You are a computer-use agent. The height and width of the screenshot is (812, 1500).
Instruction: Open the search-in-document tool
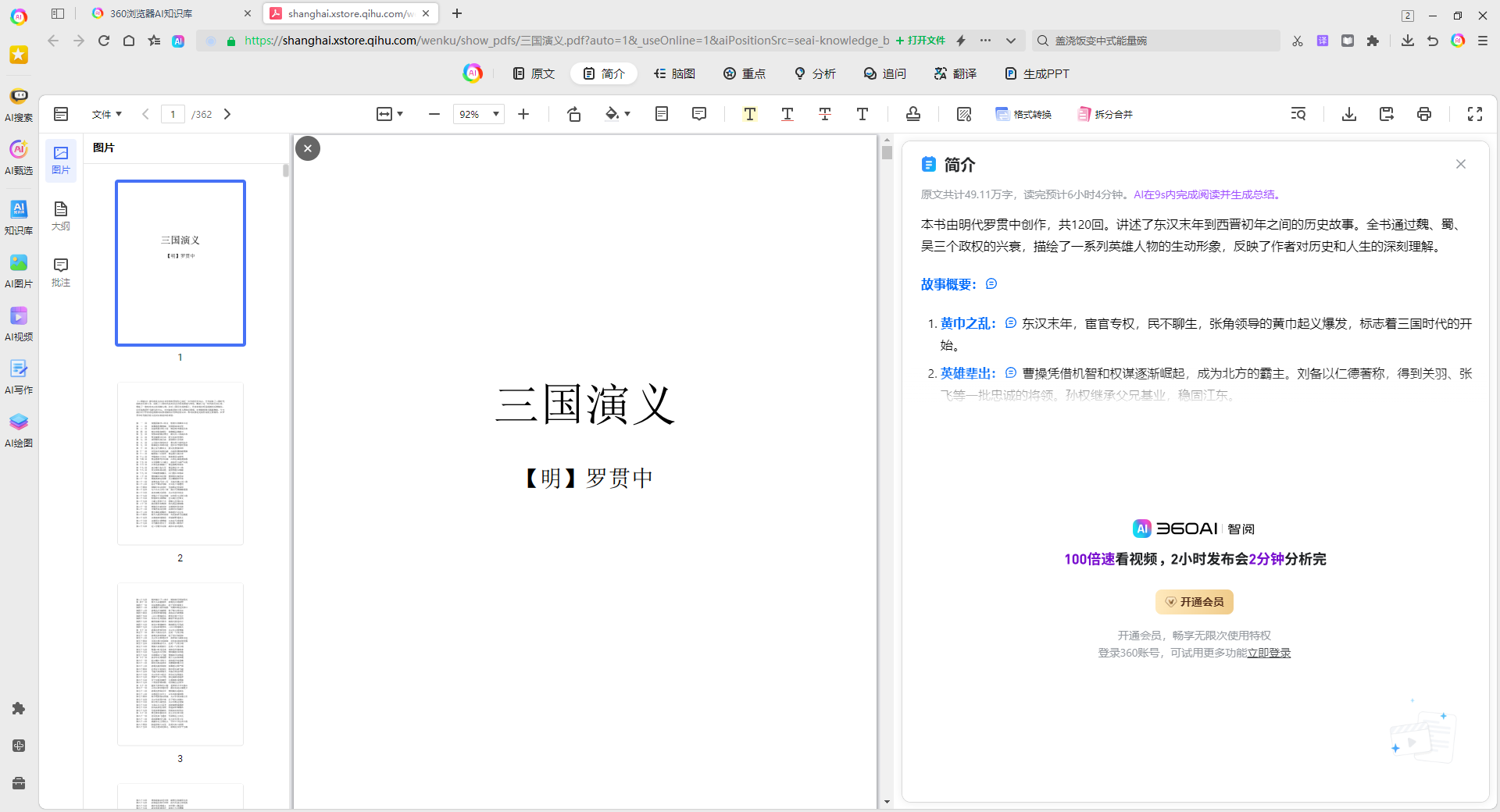[x=1298, y=114]
